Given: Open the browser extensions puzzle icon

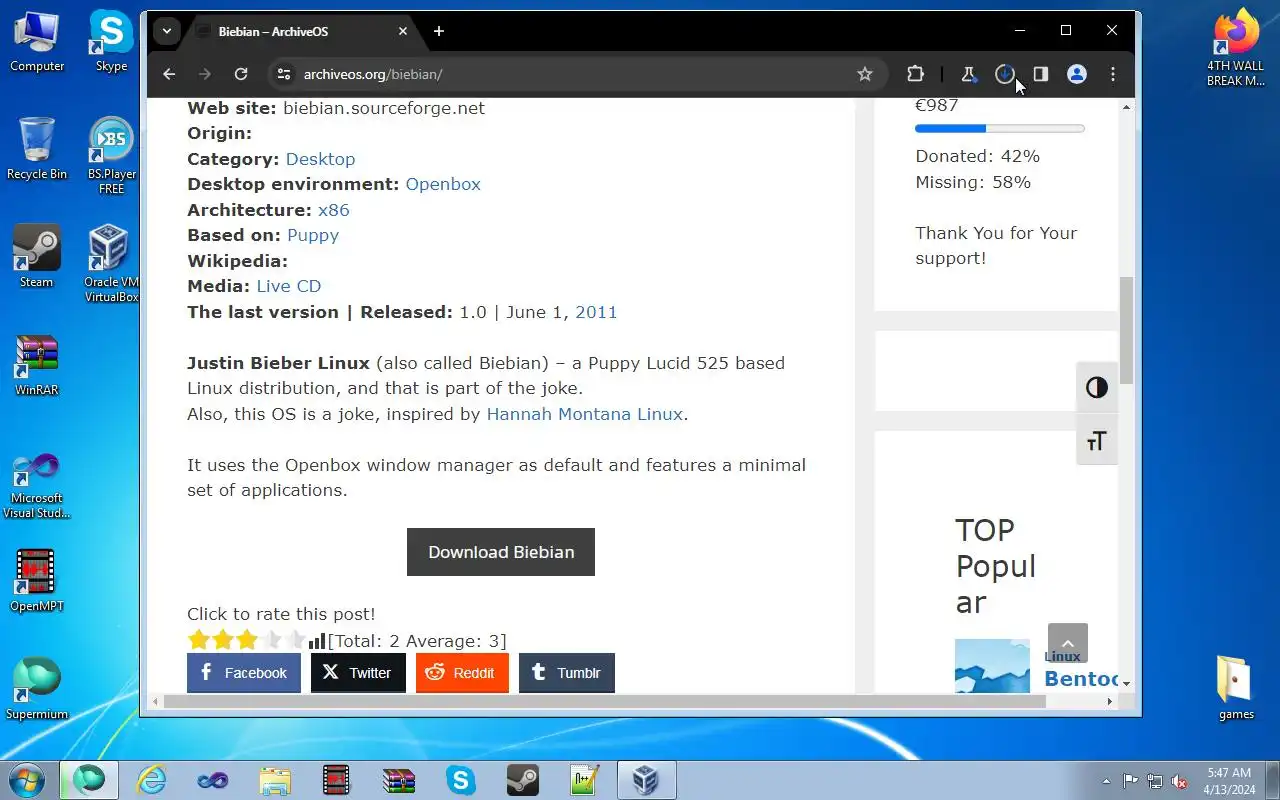Looking at the screenshot, I should tap(915, 74).
